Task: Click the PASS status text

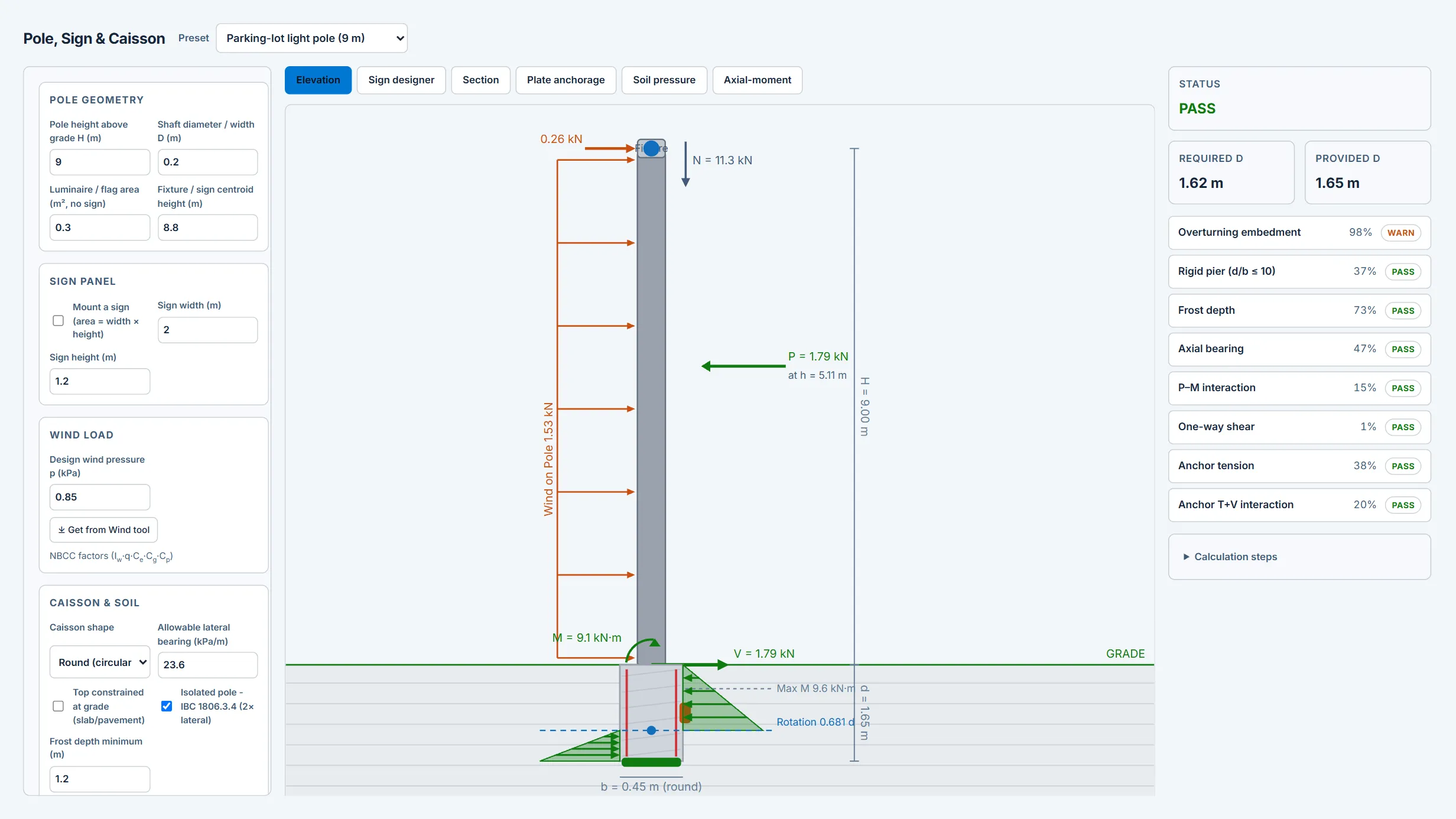Action: click(1197, 109)
